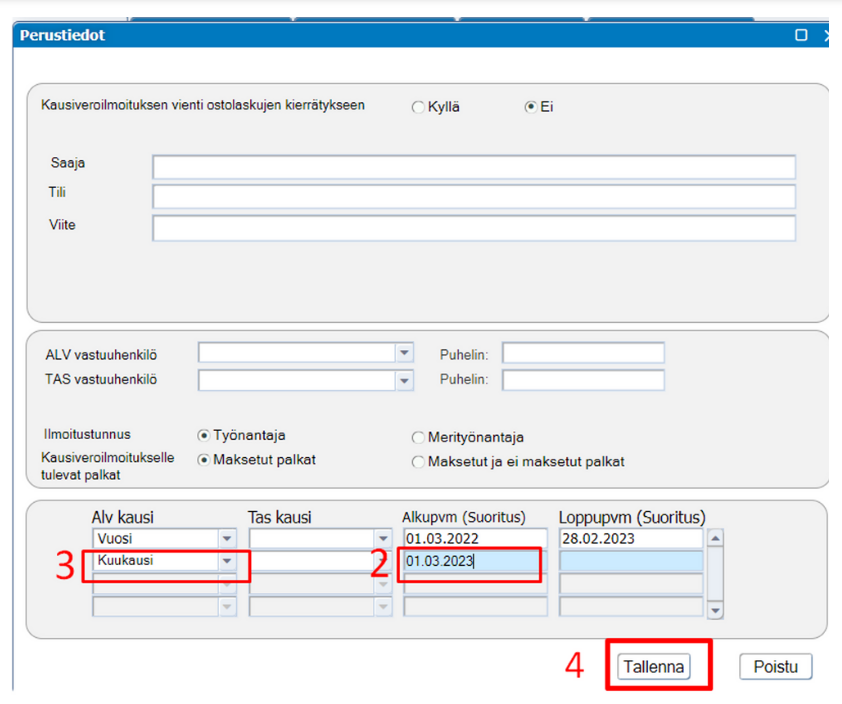
Task: Select the Ei radio button
Action: 531,107
